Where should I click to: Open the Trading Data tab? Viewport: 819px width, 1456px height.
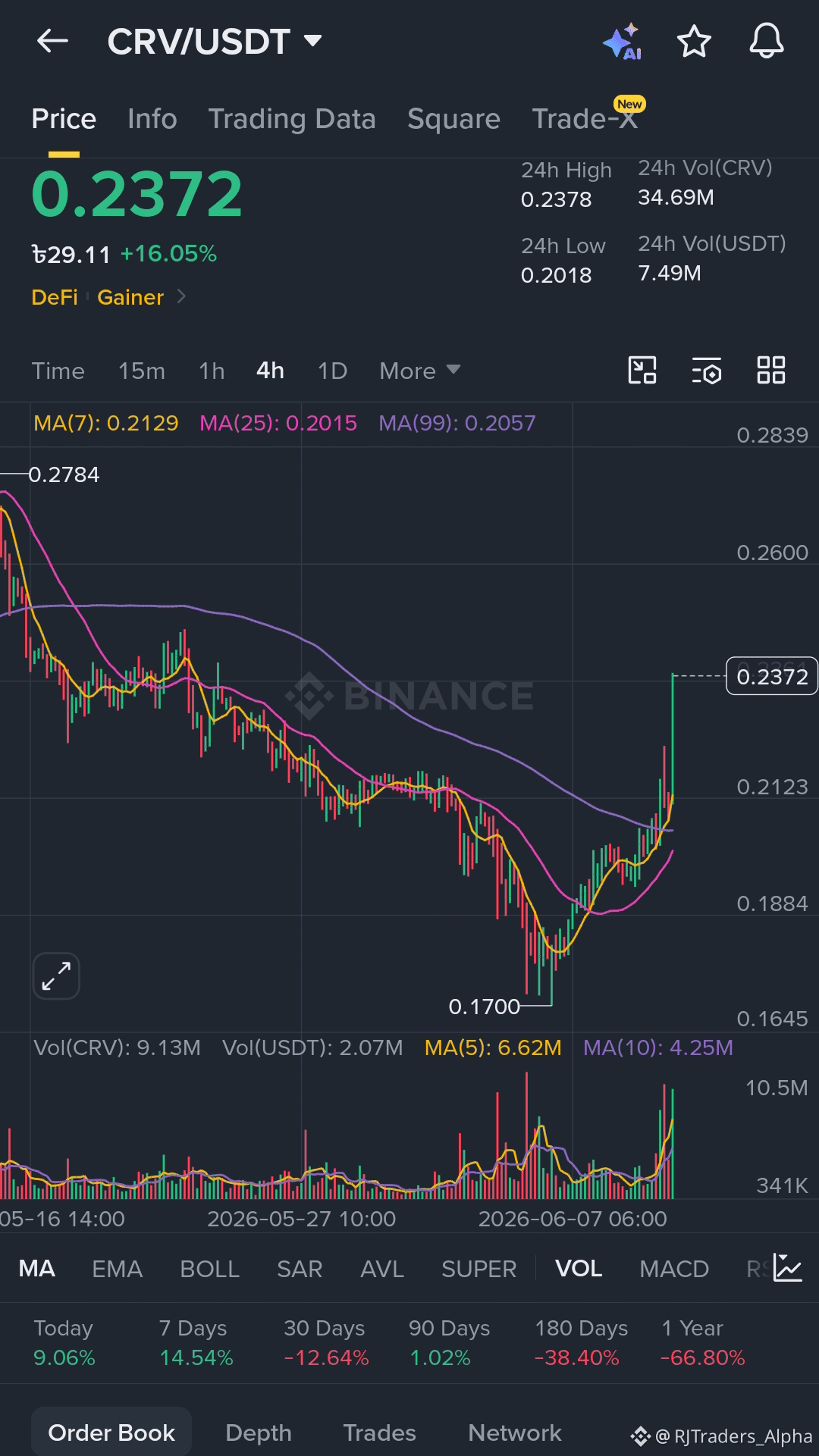(292, 119)
